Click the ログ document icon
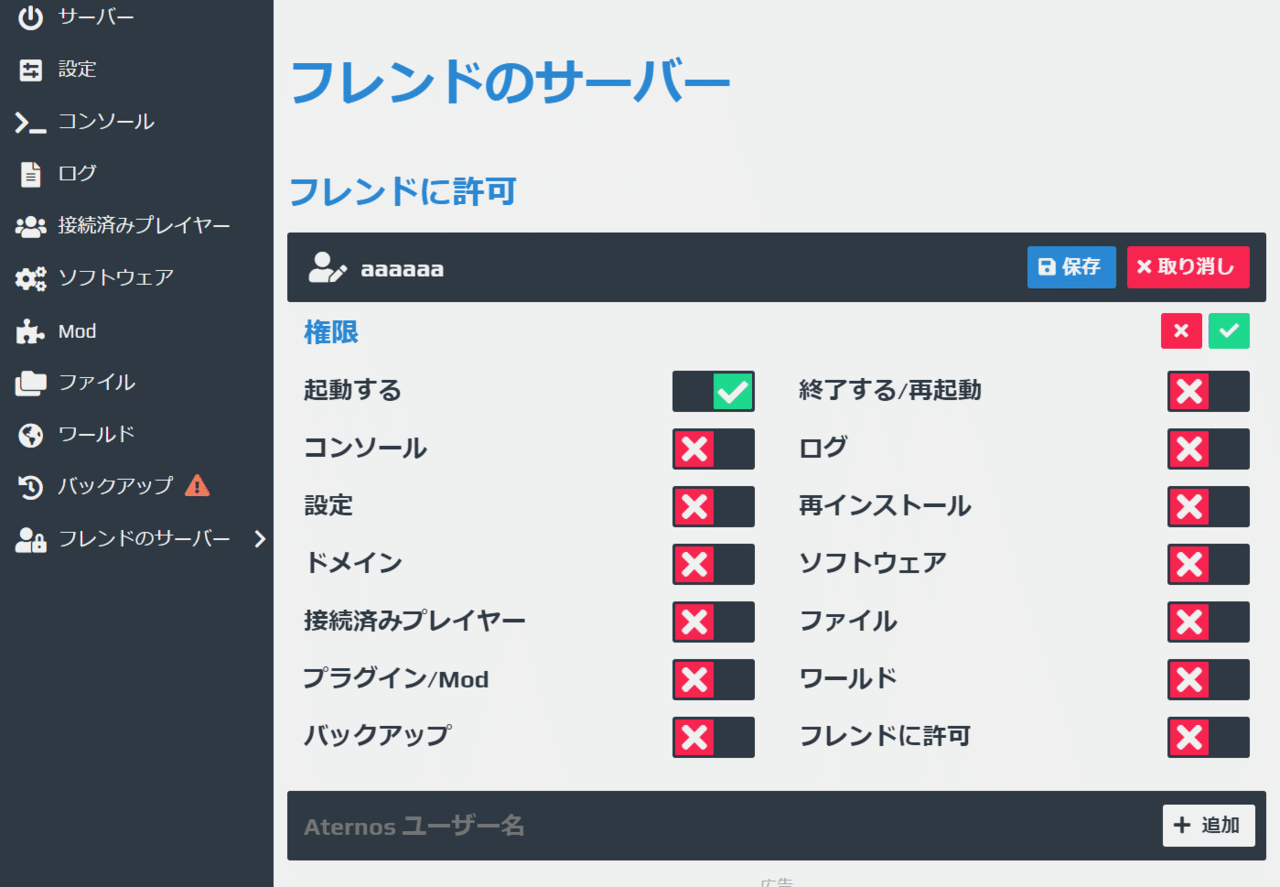This screenshot has width=1280, height=887. [30, 173]
